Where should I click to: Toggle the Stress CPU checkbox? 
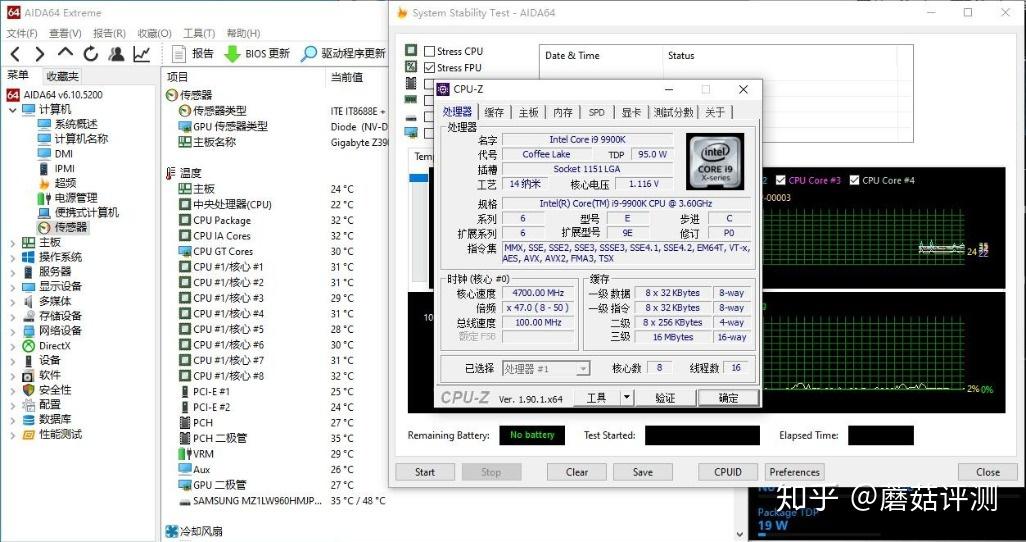click(429, 51)
